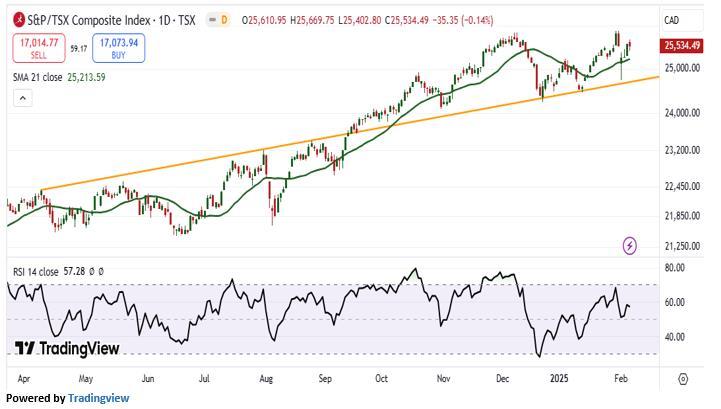The height and width of the screenshot is (409, 721).
Task: Click the 25,000.00 price axis label
Action: coord(682,68)
